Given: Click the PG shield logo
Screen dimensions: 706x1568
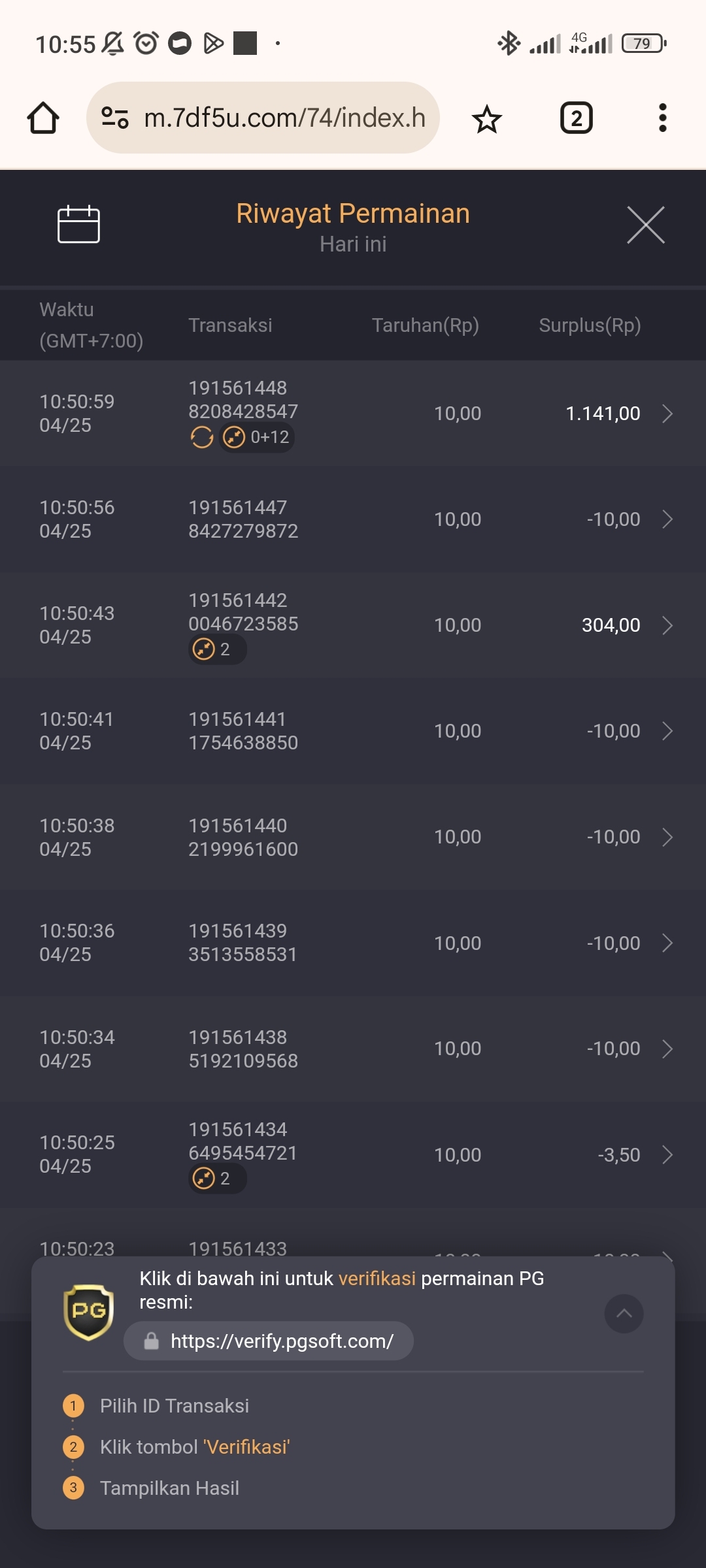Looking at the screenshot, I should (89, 1312).
